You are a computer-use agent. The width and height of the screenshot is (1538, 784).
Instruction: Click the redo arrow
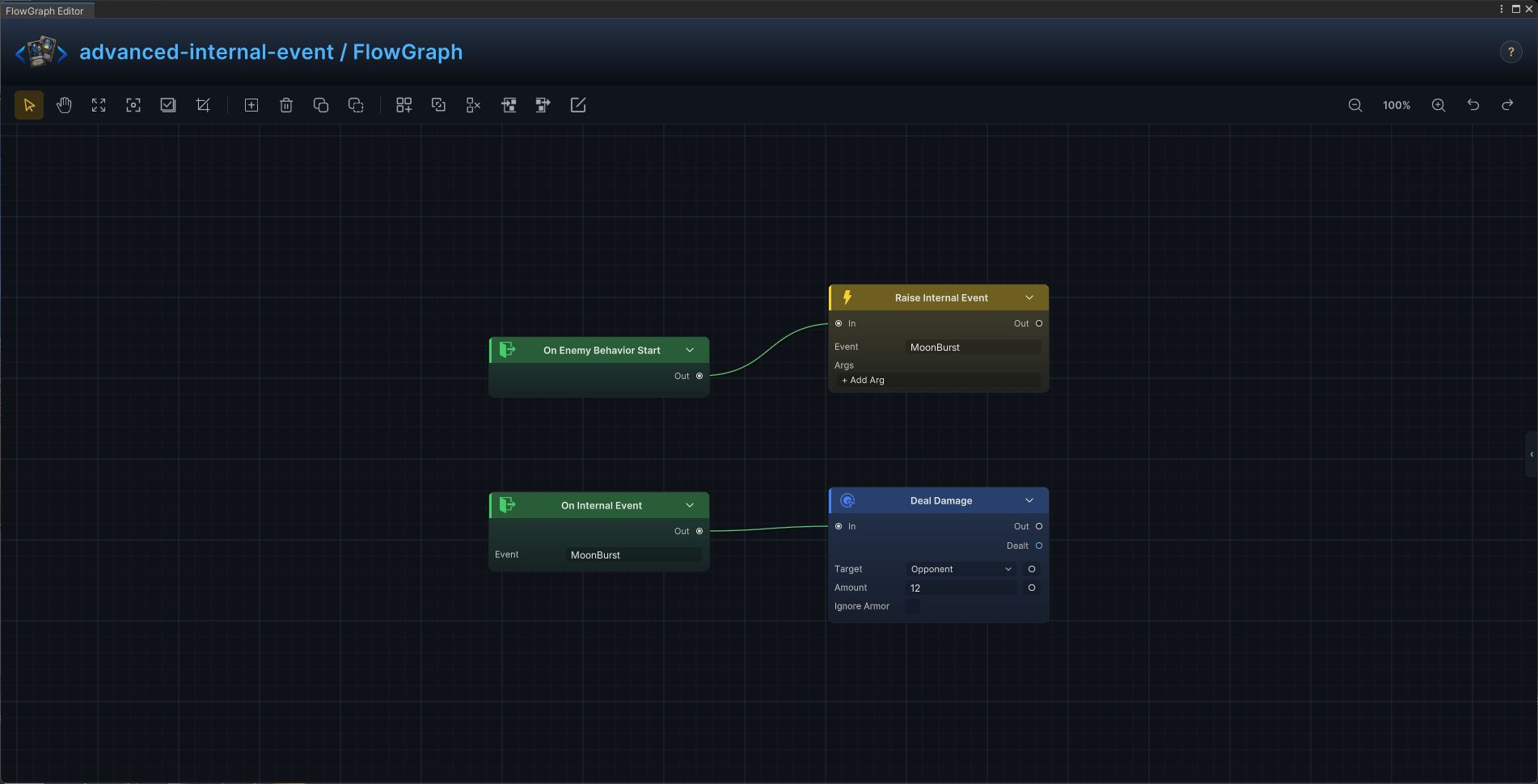click(x=1507, y=105)
